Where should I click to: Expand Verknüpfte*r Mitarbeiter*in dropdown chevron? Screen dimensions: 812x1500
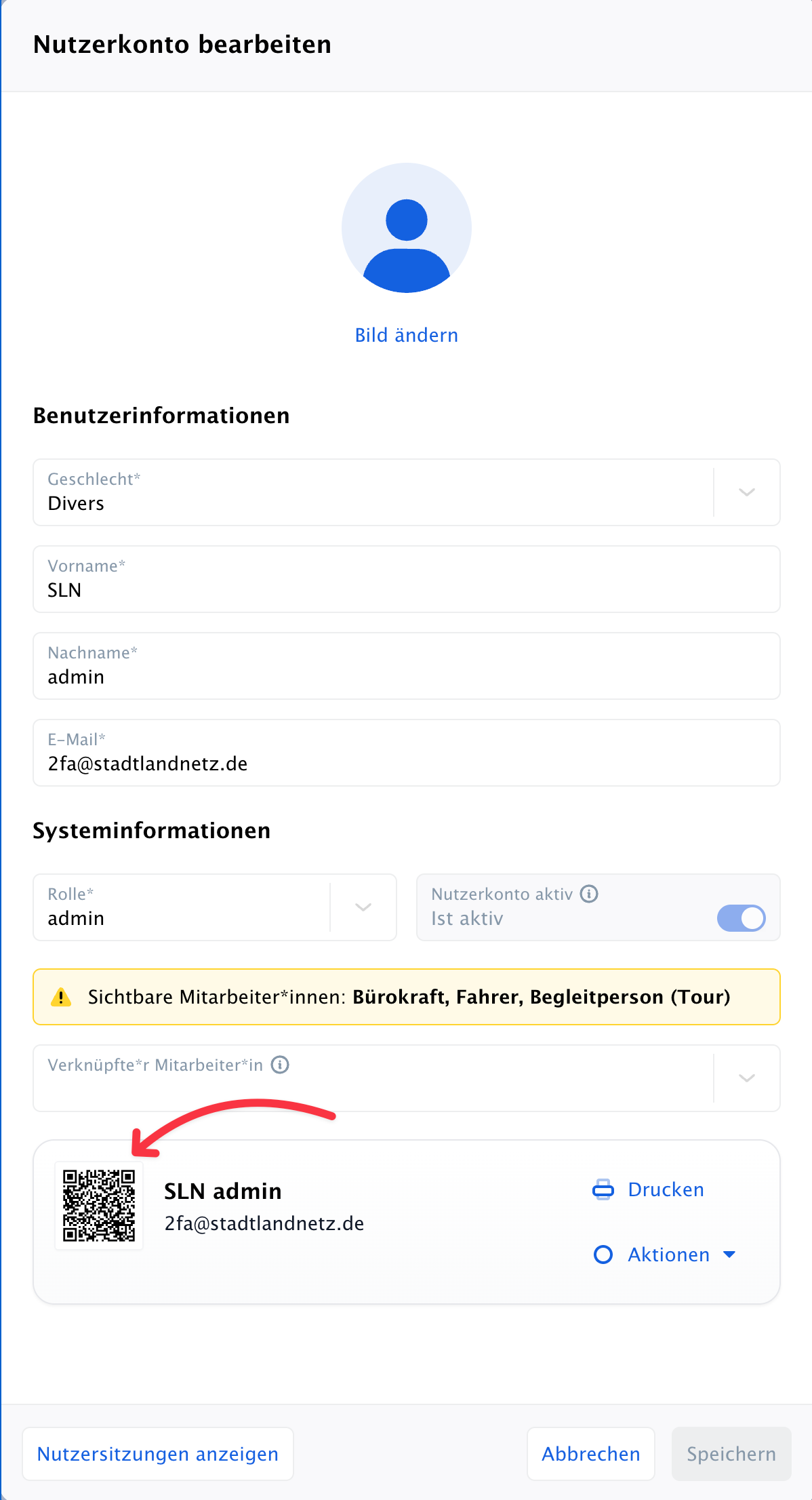747,1078
